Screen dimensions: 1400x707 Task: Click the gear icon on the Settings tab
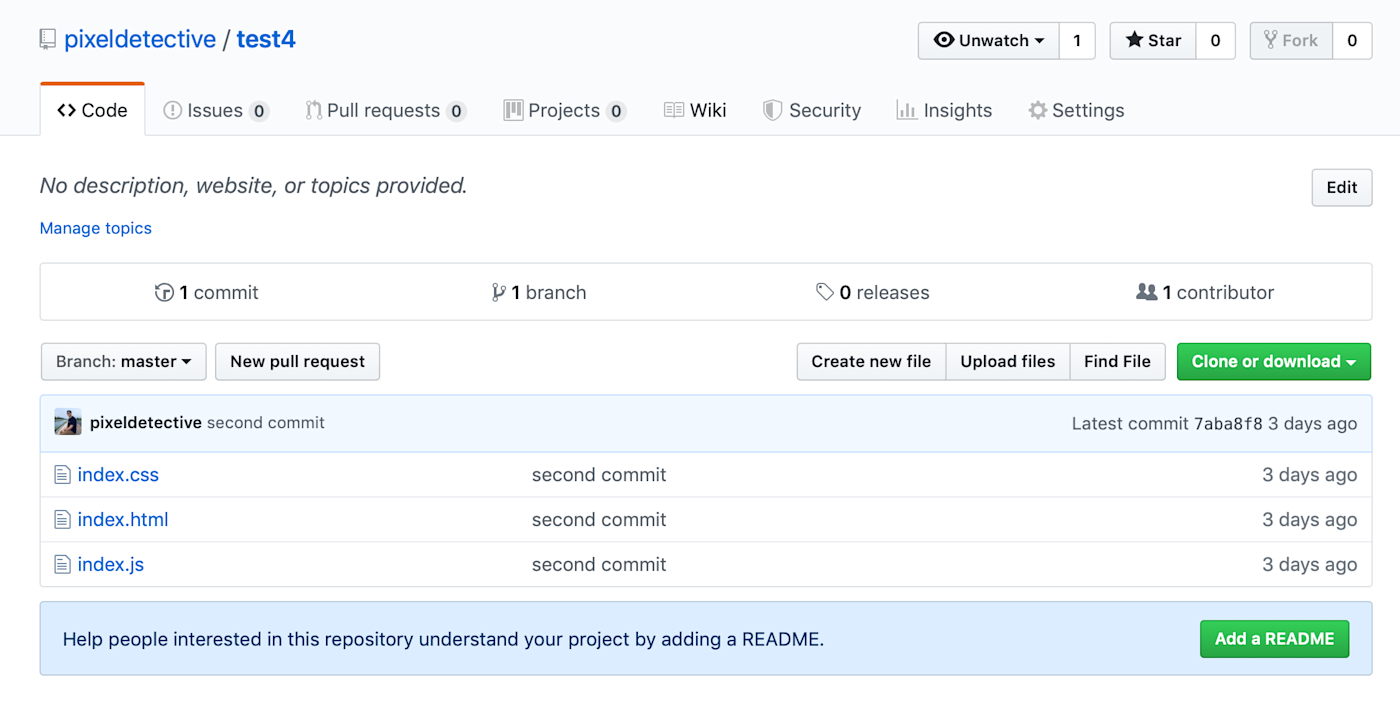coord(1037,110)
